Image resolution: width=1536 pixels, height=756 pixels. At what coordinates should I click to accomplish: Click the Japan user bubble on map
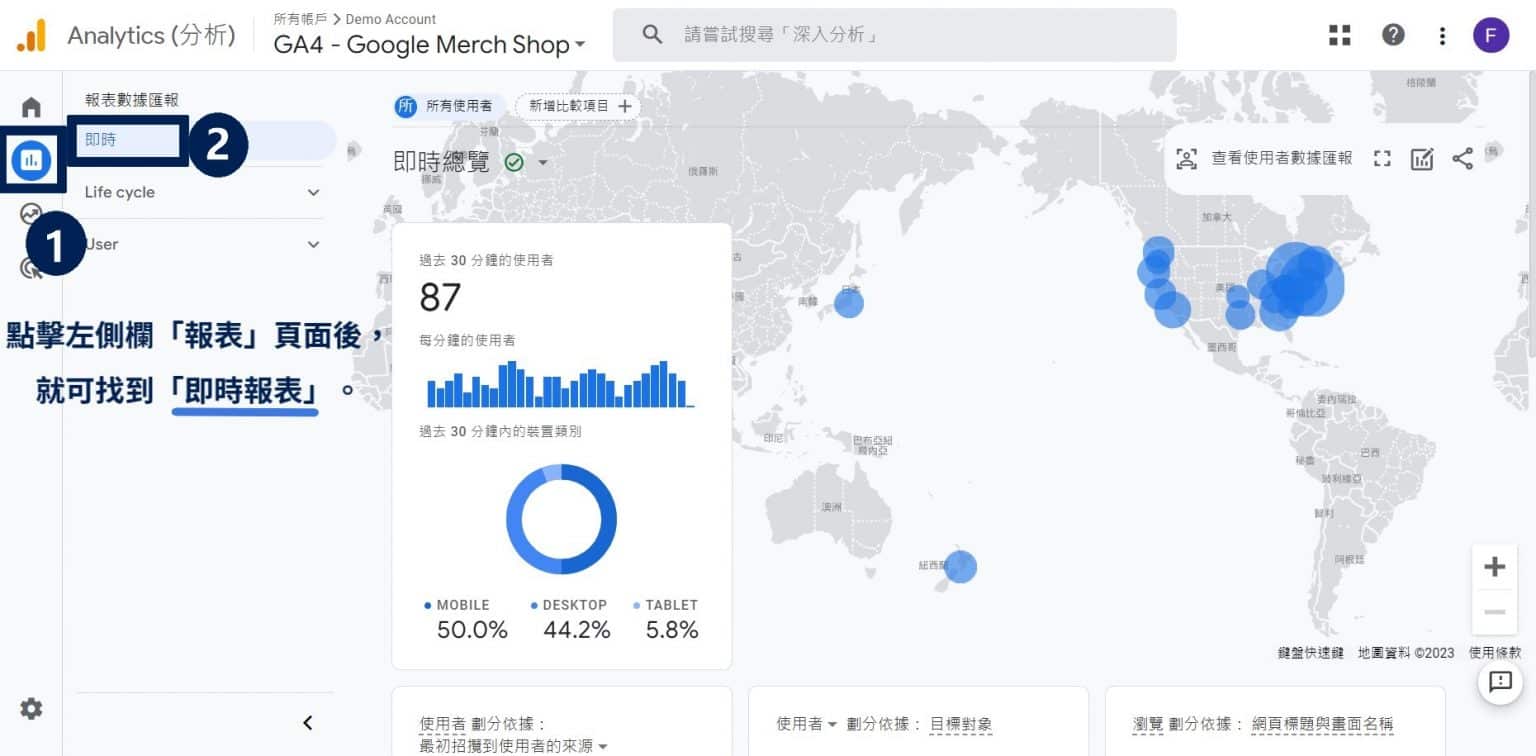coord(848,303)
